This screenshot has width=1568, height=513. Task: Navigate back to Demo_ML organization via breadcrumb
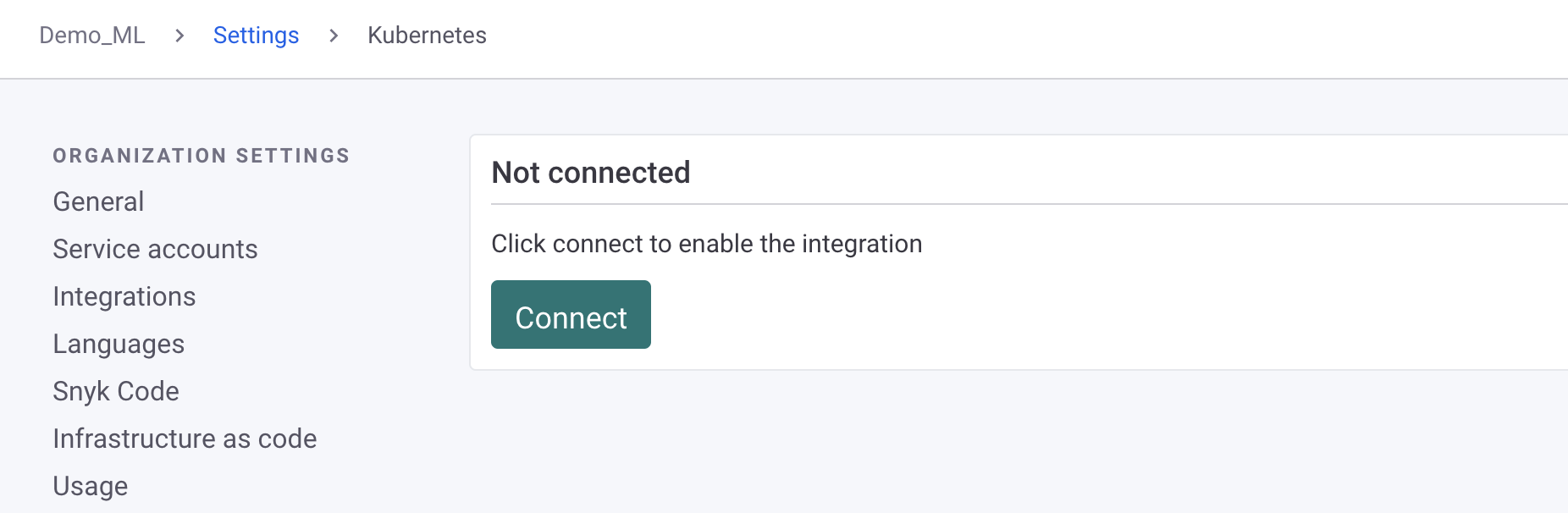(x=93, y=36)
